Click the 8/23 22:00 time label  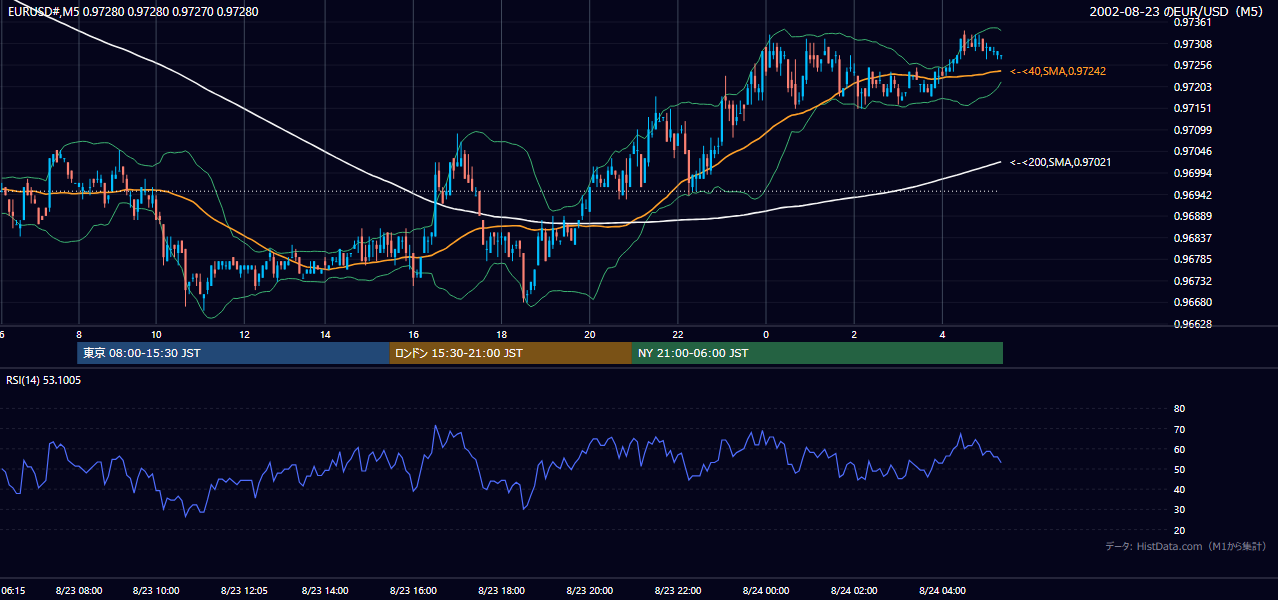tap(680, 591)
